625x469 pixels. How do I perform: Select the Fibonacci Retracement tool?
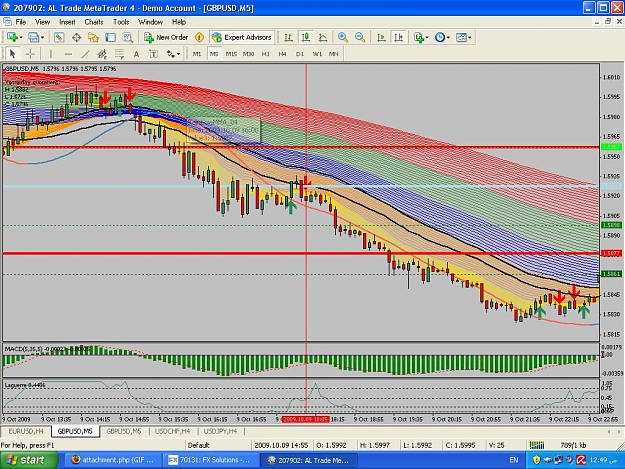coord(119,54)
